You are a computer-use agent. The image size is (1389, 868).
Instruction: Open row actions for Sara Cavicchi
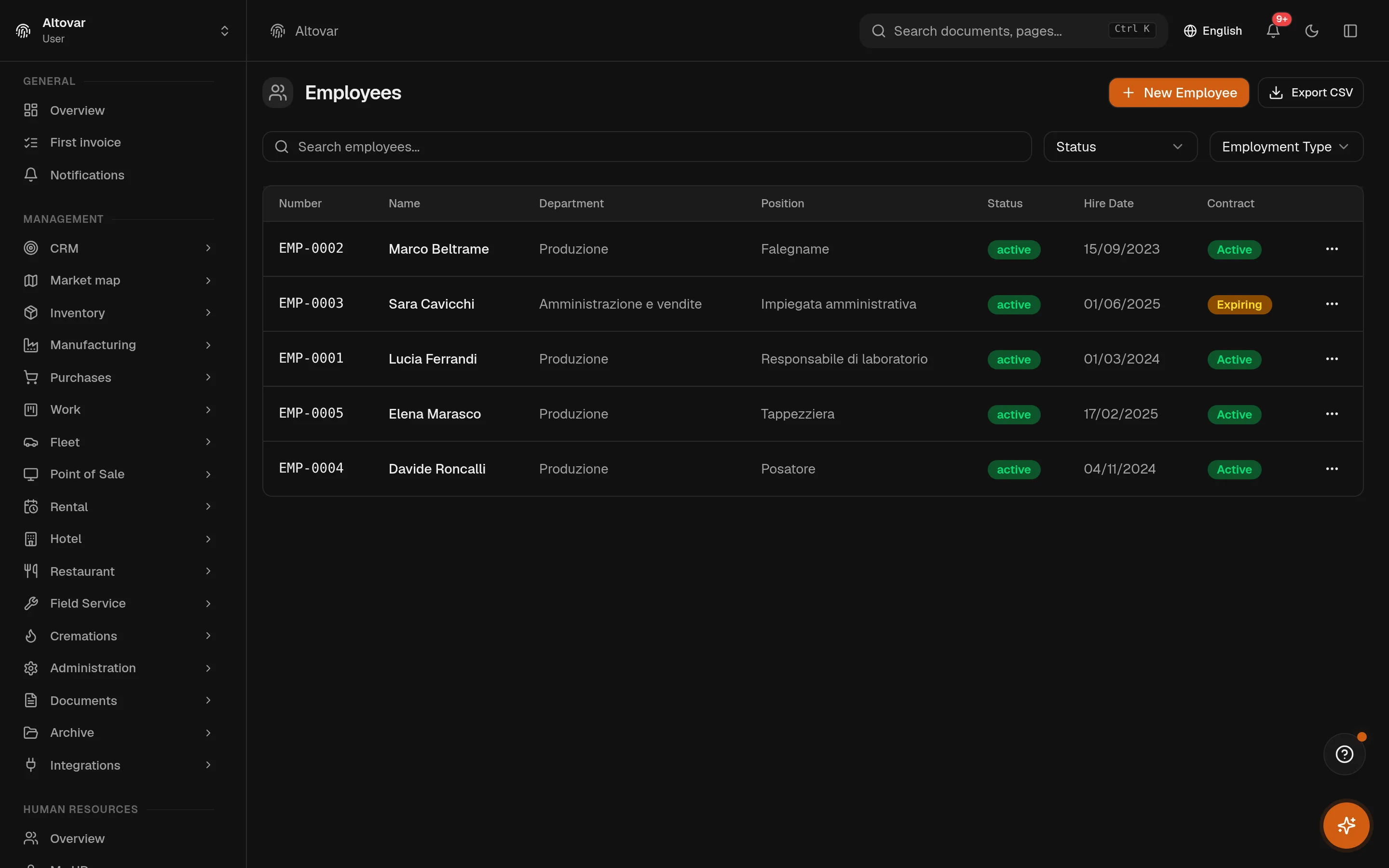click(1332, 304)
